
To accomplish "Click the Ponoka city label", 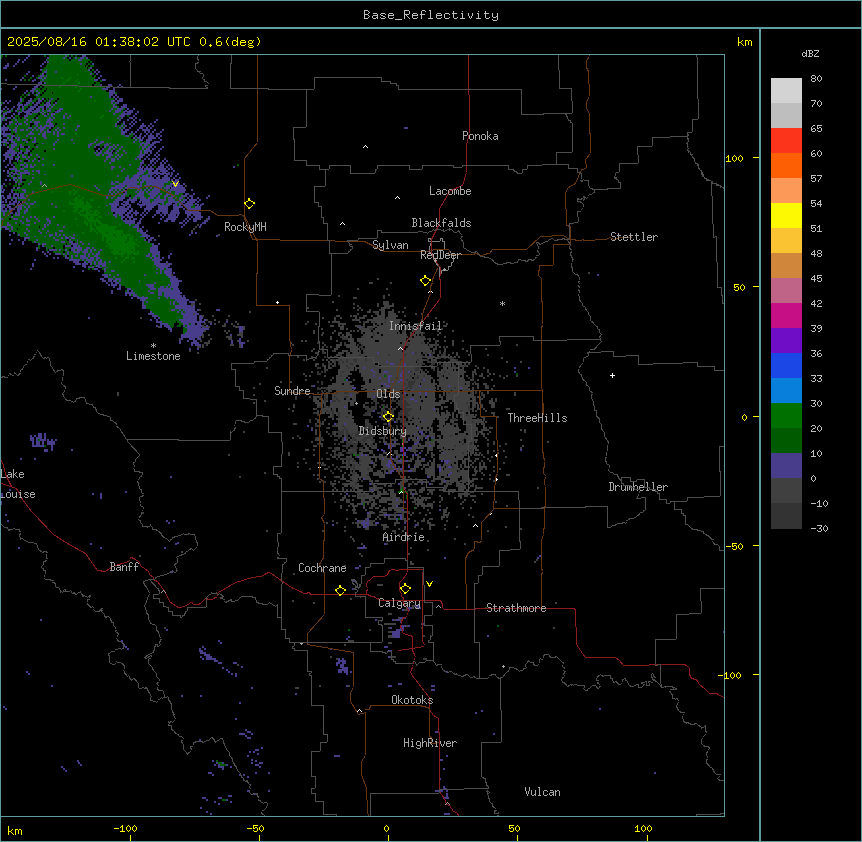I will click(x=480, y=136).
